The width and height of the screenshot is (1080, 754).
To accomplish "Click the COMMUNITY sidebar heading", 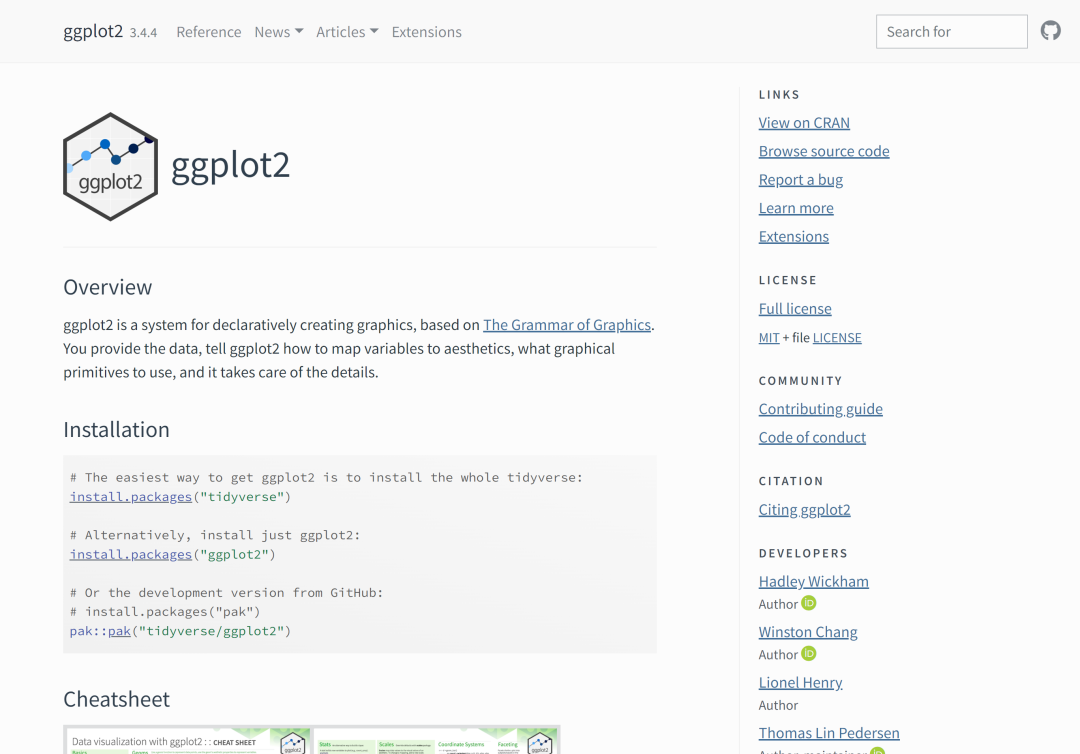I will pos(800,381).
